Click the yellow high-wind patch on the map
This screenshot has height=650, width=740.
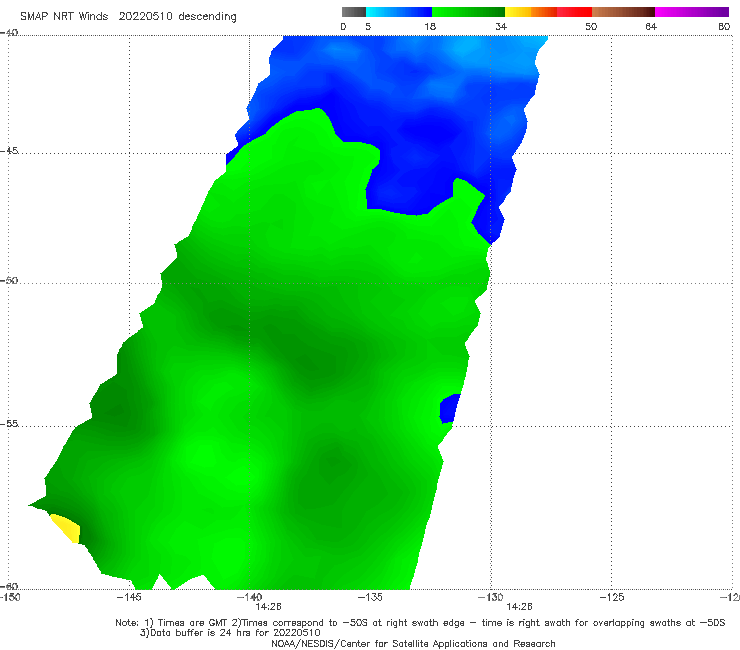tap(67, 528)
